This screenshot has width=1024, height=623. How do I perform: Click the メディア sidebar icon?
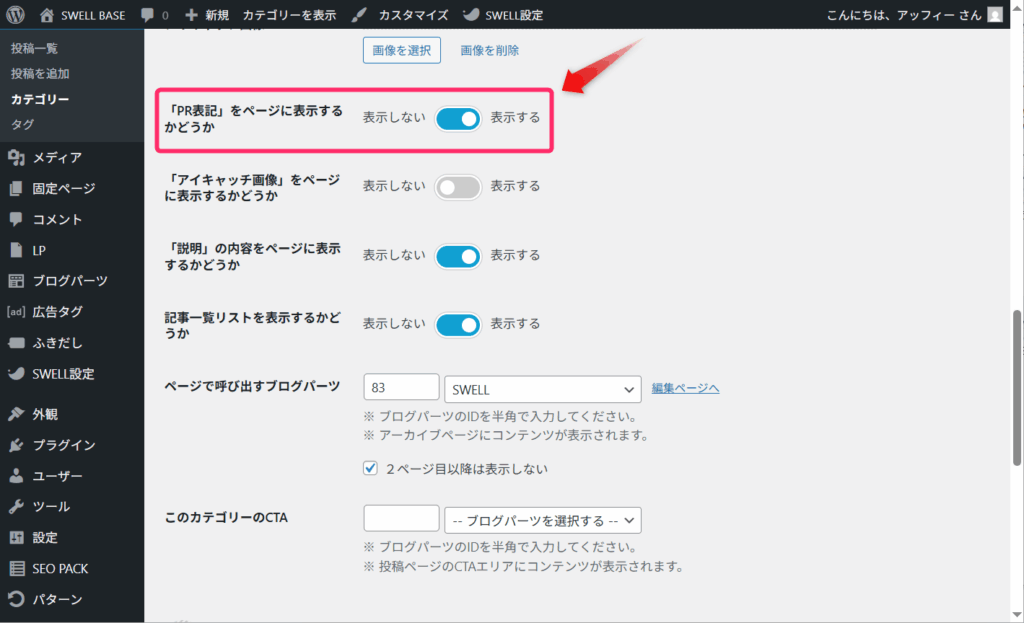pyautogui.click(x=16, y=157)
